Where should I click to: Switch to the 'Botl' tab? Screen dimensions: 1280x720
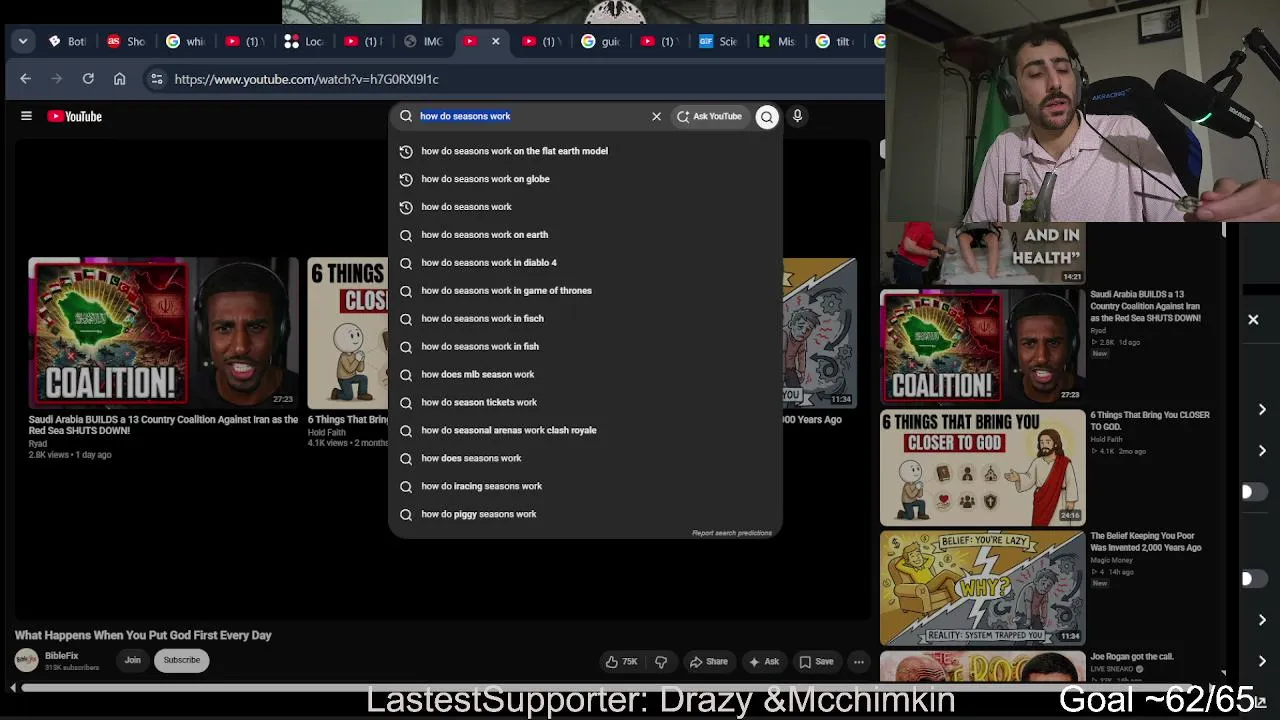[68, 41]
